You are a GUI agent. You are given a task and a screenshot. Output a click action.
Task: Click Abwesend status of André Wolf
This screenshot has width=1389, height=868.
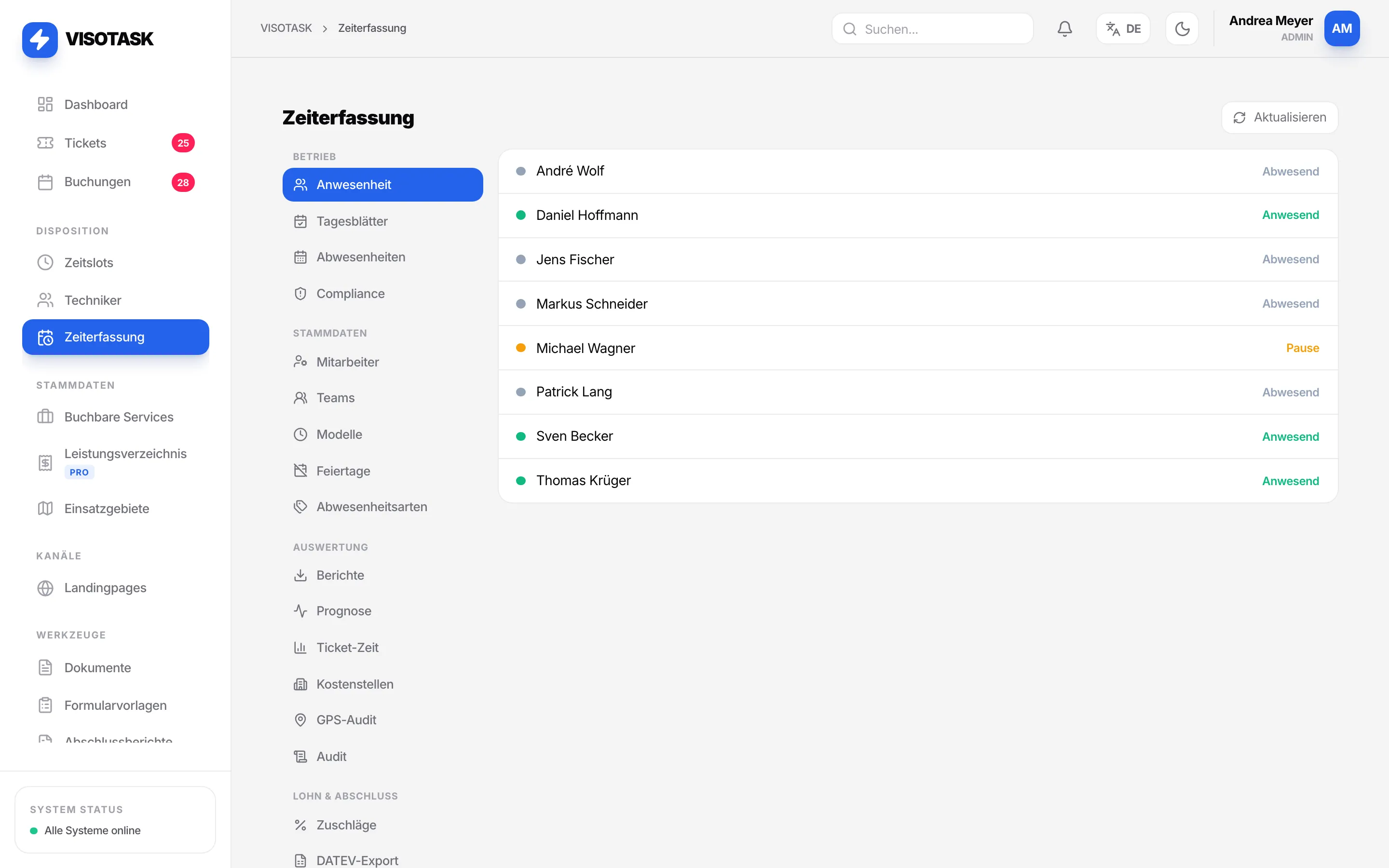click(x=1290, y=171)
